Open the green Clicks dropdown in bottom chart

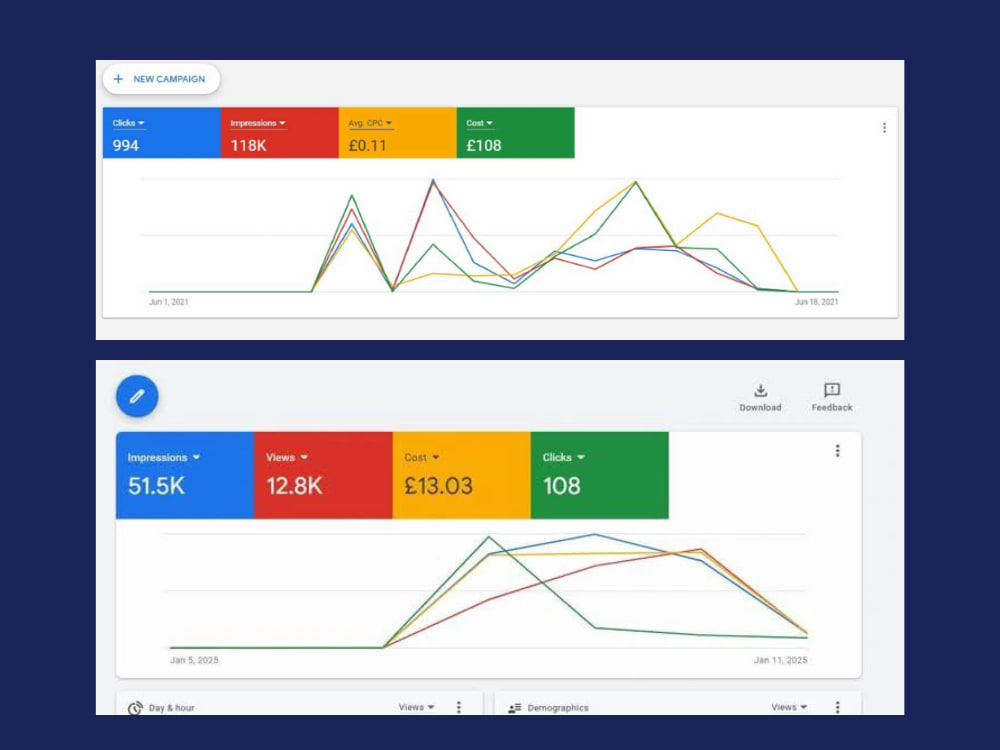[564, 457]
